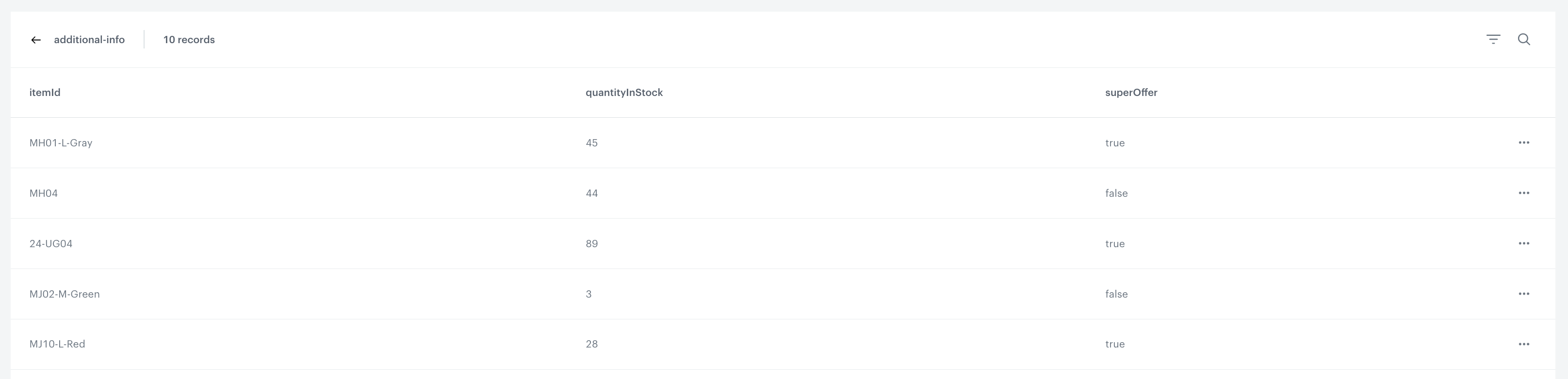The height and width of the screenshot is (379, 1568).
Task: Open more options for MH01-L-Gray row
Action: pos(1523,142)
